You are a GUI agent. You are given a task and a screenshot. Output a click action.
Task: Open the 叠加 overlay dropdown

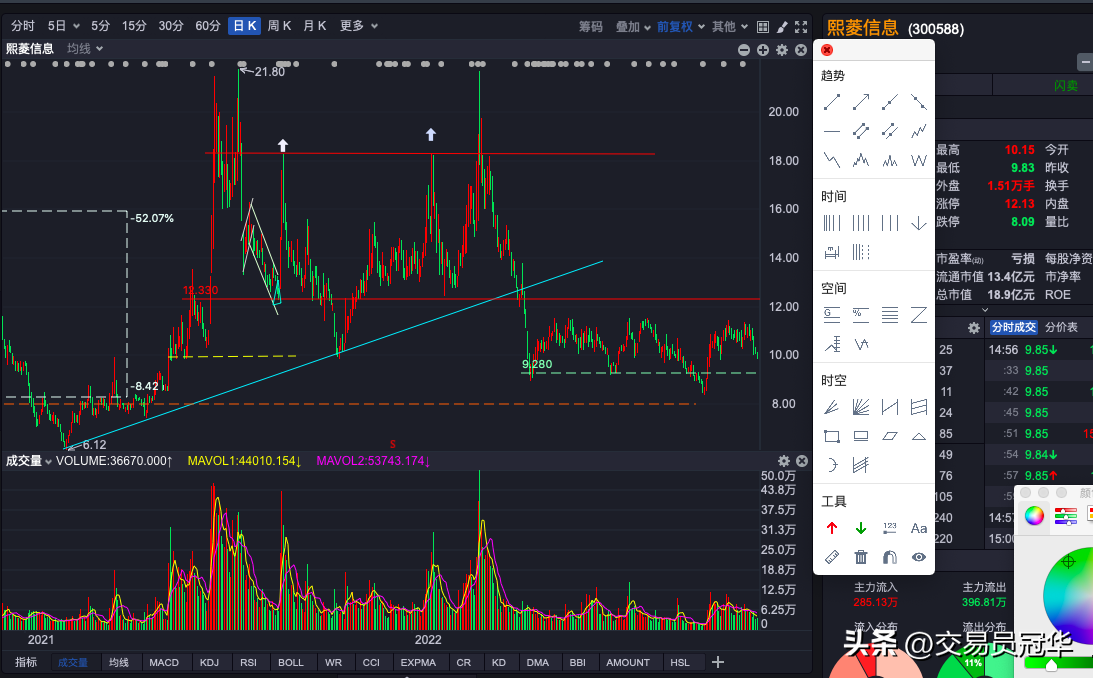point(633,26)
